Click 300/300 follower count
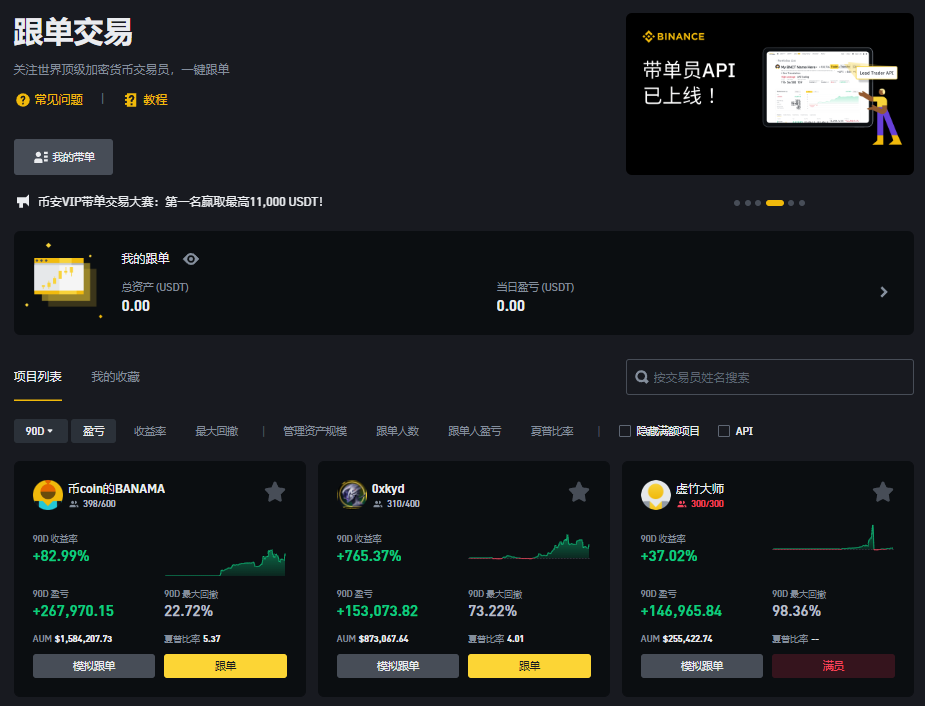 pyautogui.click(x=707, y=504)
